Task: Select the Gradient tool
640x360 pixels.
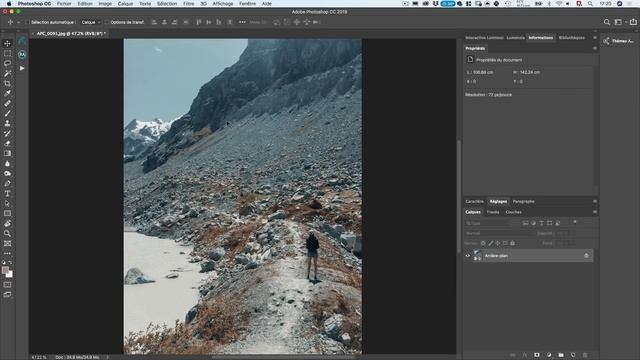Action: 7,153
